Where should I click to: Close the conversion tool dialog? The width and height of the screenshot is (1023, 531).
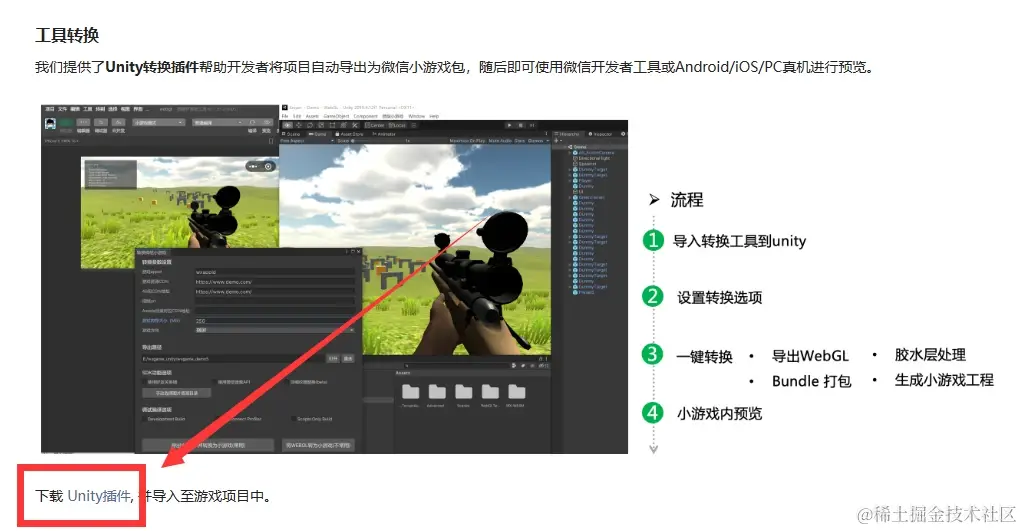click(358, 252)
